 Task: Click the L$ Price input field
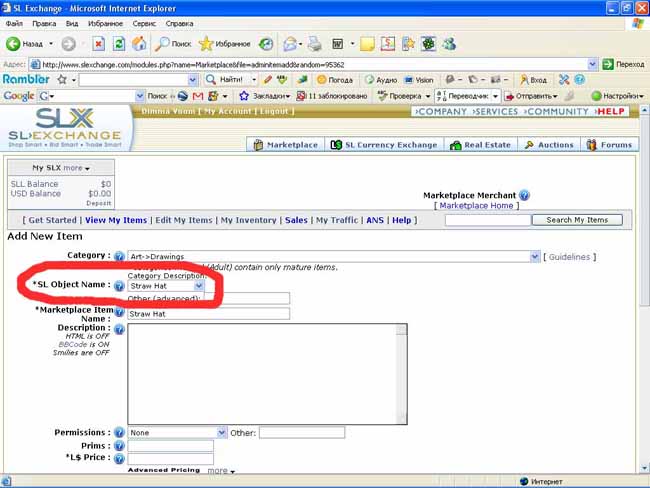(x=170, y=459)
